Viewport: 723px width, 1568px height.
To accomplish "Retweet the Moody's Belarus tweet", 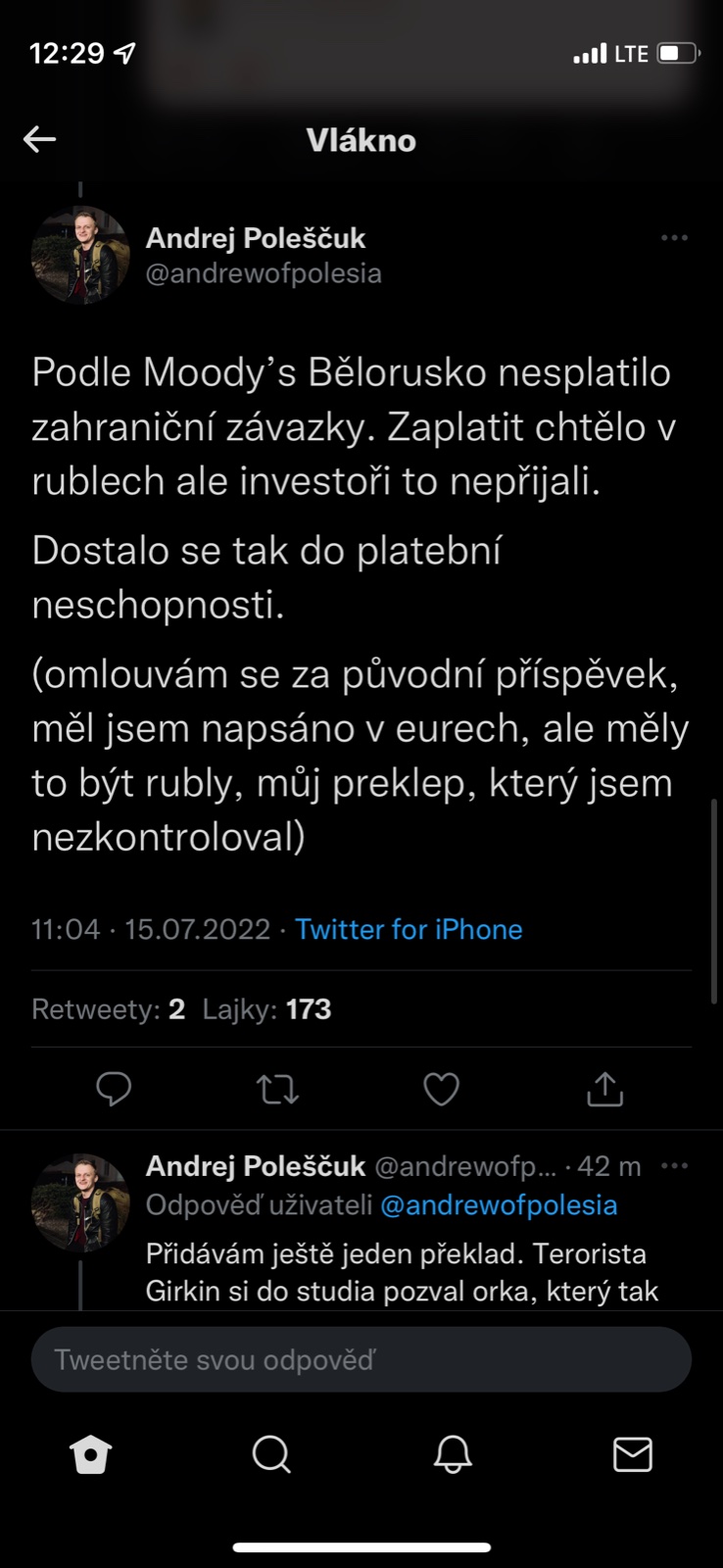I will tap(277, 1089).
